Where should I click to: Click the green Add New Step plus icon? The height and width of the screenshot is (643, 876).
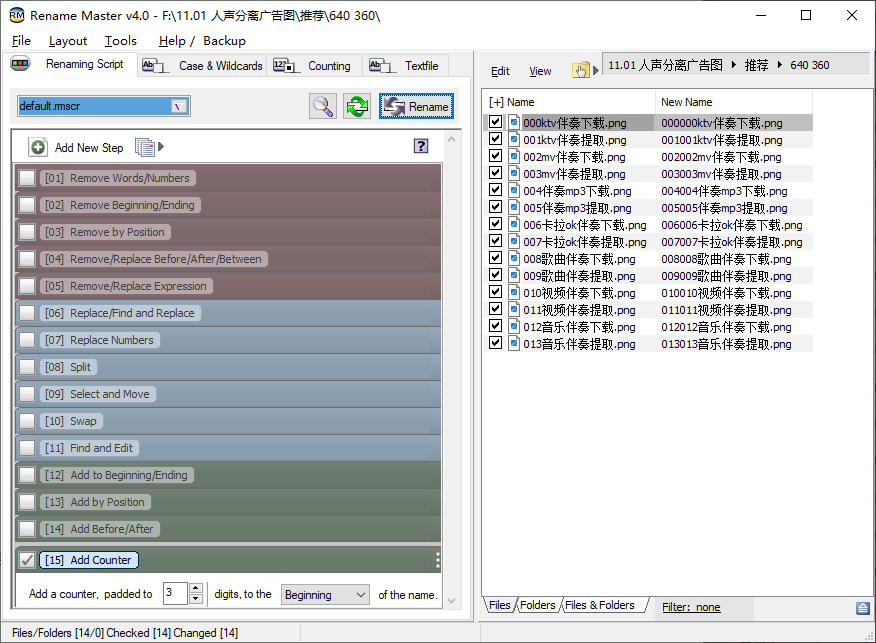click(38, 147)
